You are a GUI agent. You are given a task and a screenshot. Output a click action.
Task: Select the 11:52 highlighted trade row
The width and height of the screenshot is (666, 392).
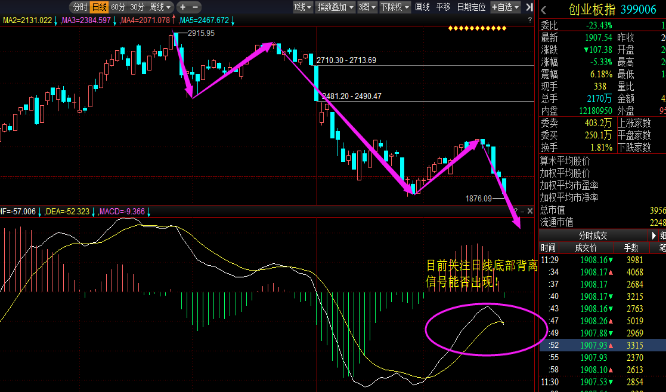pos(602,345)
